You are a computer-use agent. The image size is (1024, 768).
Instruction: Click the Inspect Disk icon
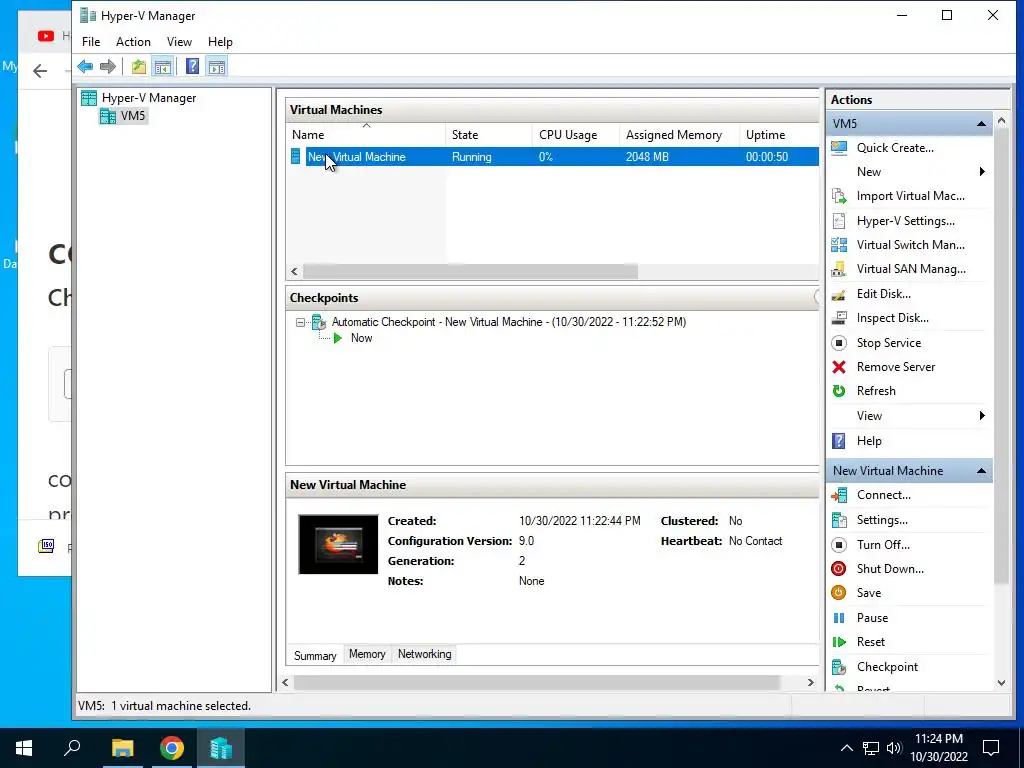click(839, 318)
